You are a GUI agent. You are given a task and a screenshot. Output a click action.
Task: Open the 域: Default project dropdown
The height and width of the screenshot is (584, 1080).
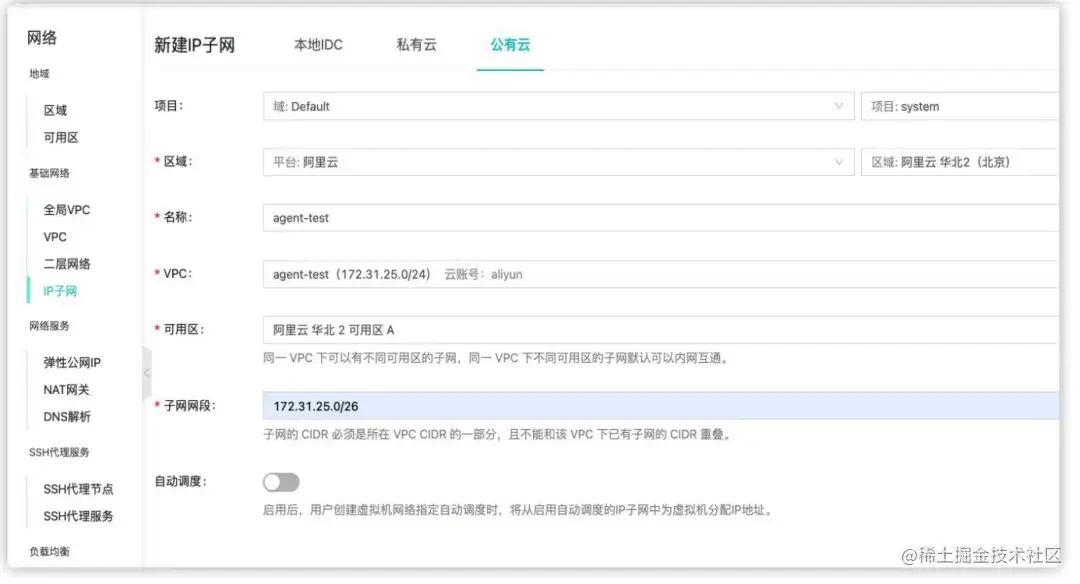click(555, 105)
